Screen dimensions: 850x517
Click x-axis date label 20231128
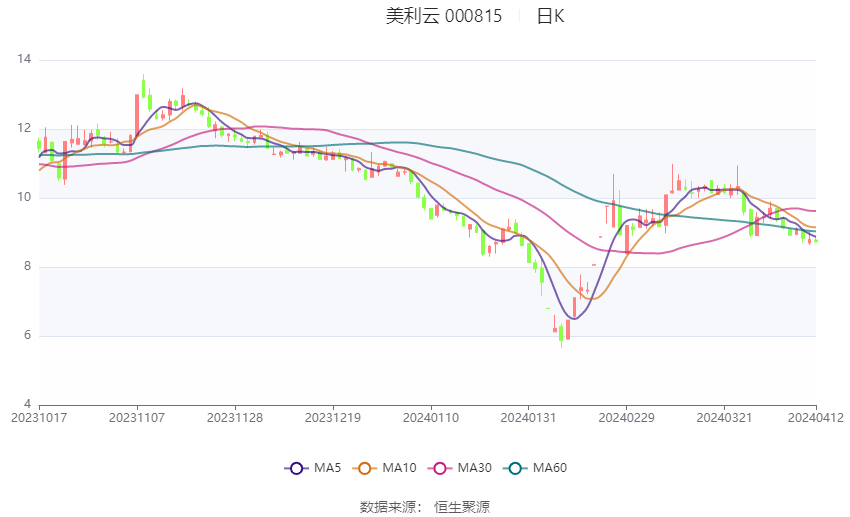point(235,418)
